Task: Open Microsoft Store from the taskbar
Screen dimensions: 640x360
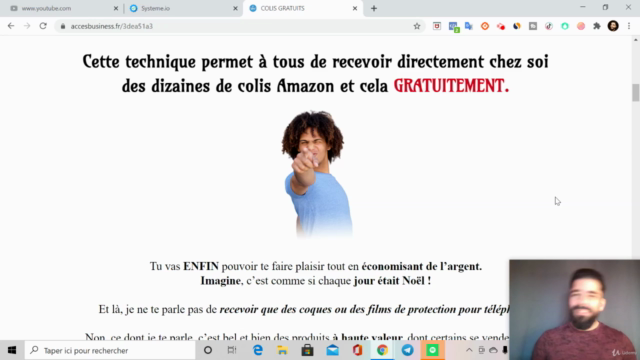Action: click(x=307, y=350)
